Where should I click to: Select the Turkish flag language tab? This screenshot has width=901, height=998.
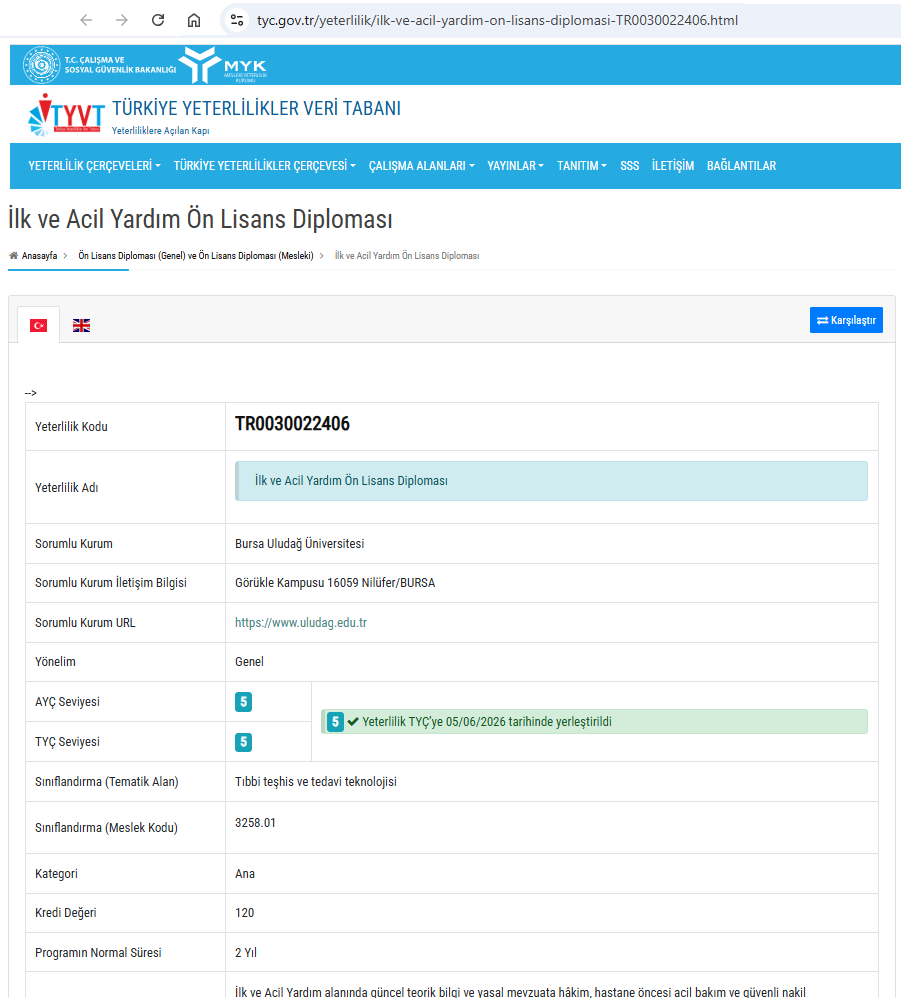pyautogui.click(x=39, y=325)
